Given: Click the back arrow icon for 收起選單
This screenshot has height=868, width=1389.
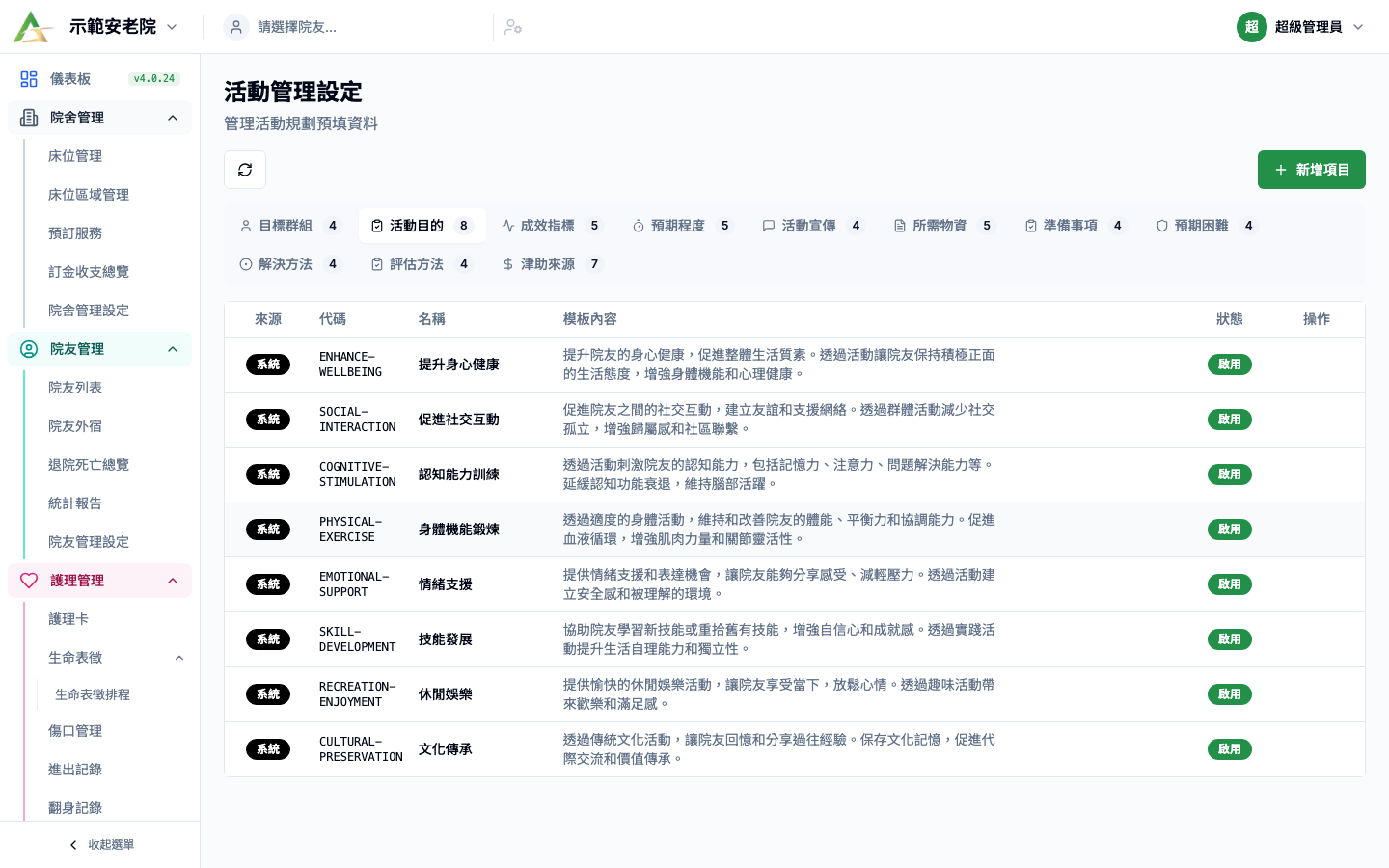Looking at the screenshot, I should click(73, 845).
